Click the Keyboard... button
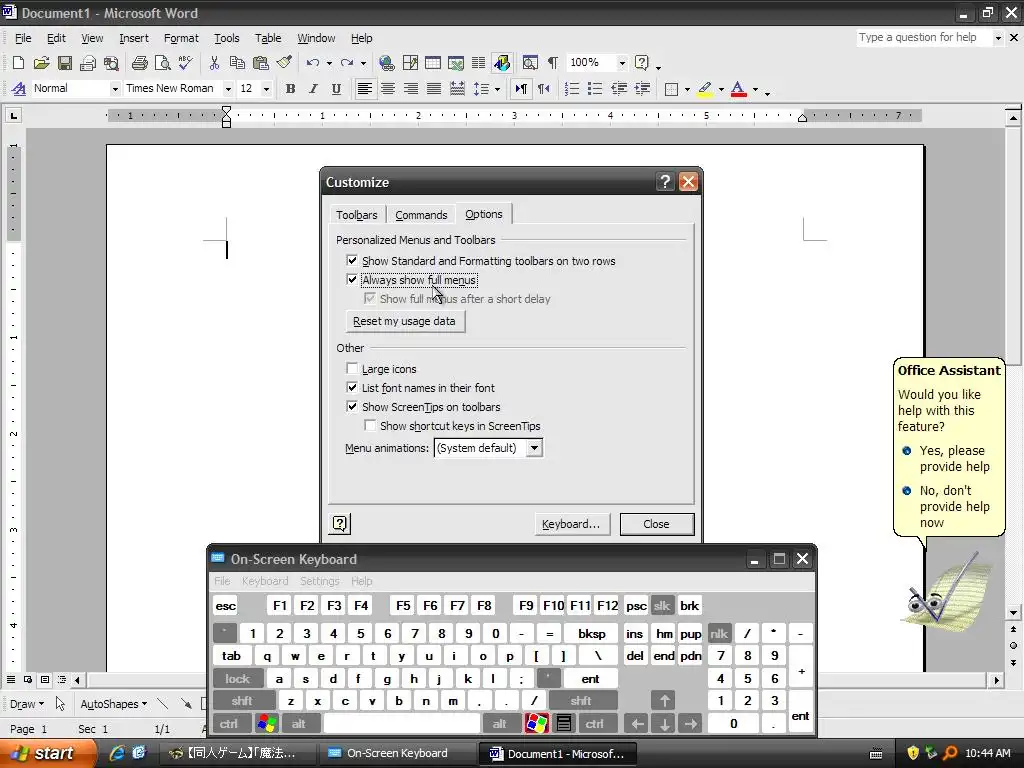The width and height of the screenshot is (1024, 768). [571, 524]
